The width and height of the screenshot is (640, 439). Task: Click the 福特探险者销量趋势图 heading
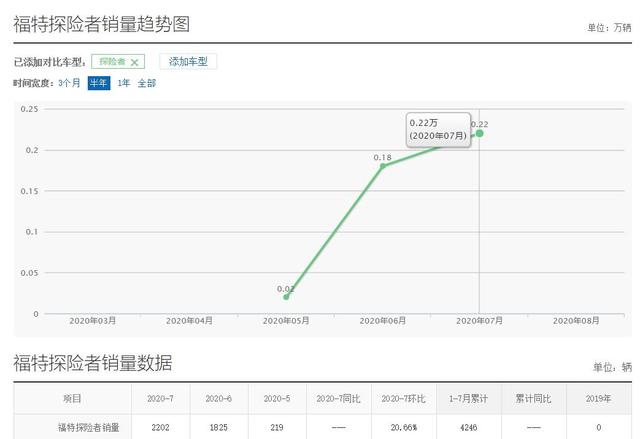[102, 24]
